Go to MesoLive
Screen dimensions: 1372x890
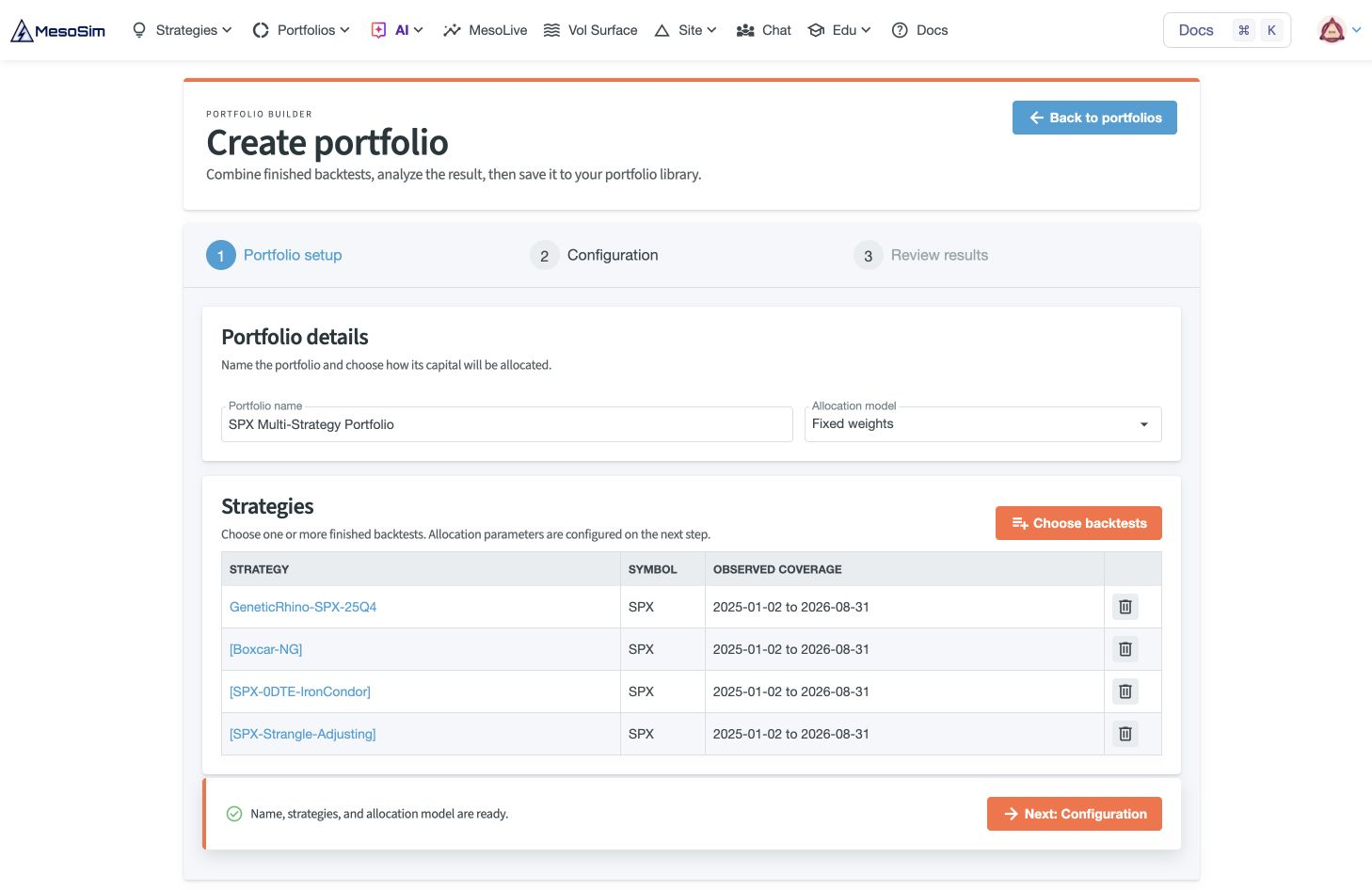pyautogui.click(x=485, y=30)
